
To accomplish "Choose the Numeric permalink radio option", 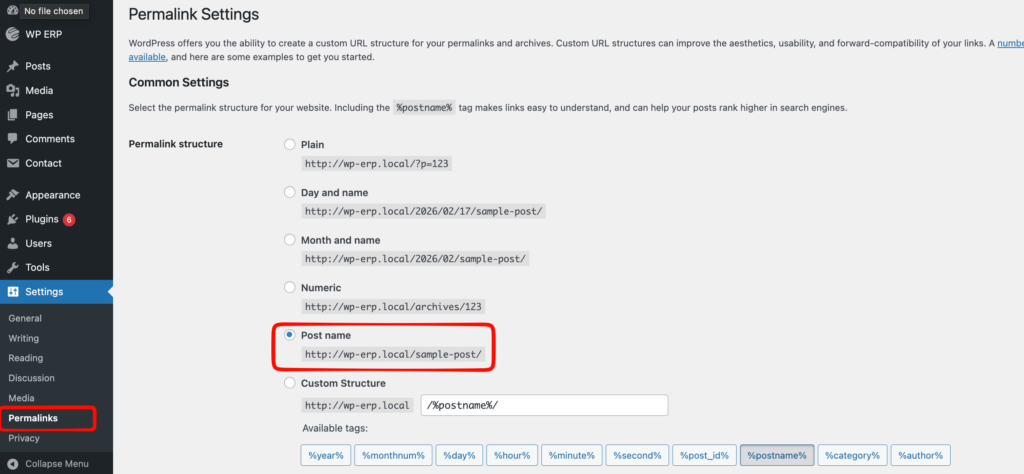I will 290,287.
